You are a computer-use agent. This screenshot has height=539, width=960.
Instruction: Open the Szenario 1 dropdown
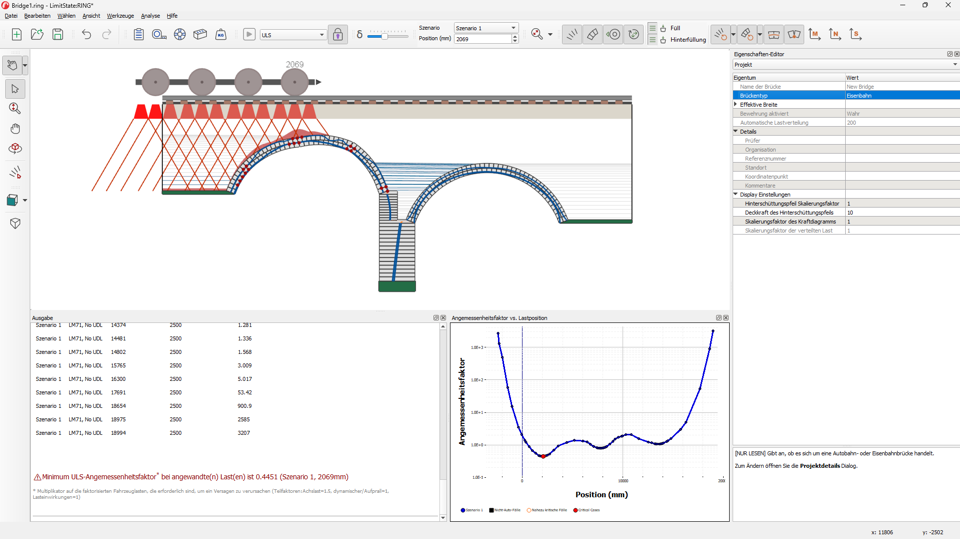(486, 28)
